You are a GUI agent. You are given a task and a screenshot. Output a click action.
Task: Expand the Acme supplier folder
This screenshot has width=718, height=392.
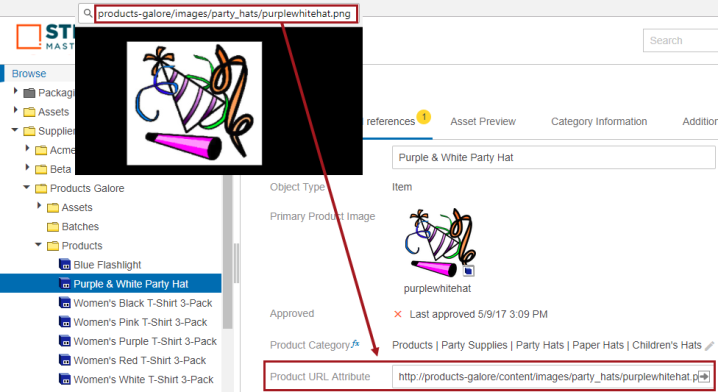(27, 149)
